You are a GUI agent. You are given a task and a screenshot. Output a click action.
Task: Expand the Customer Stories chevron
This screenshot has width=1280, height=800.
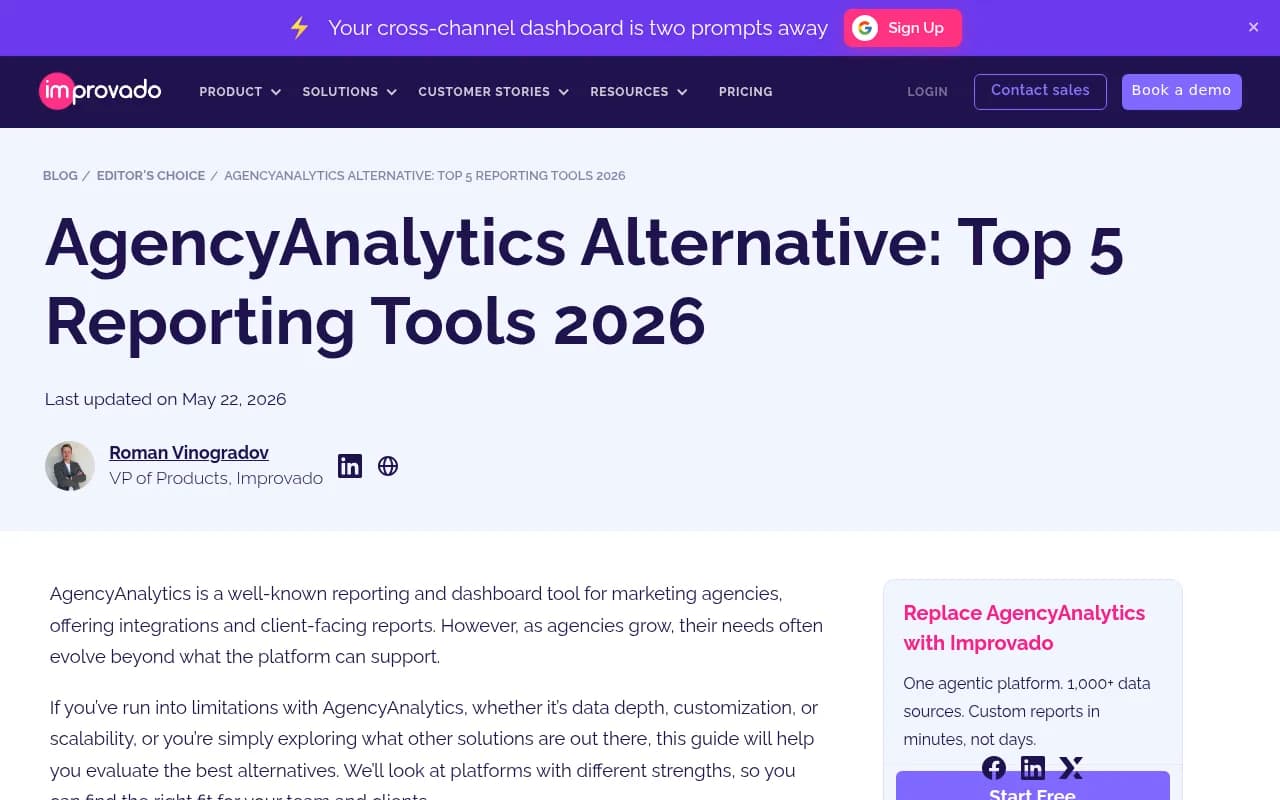click(x=563, y=92)
